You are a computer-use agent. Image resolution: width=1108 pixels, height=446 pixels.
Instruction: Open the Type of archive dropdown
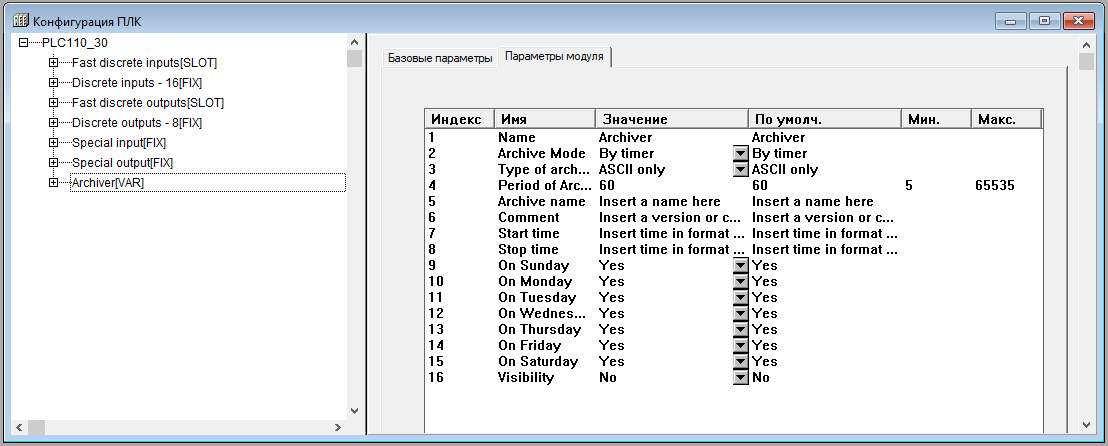(x=740, y=170)
